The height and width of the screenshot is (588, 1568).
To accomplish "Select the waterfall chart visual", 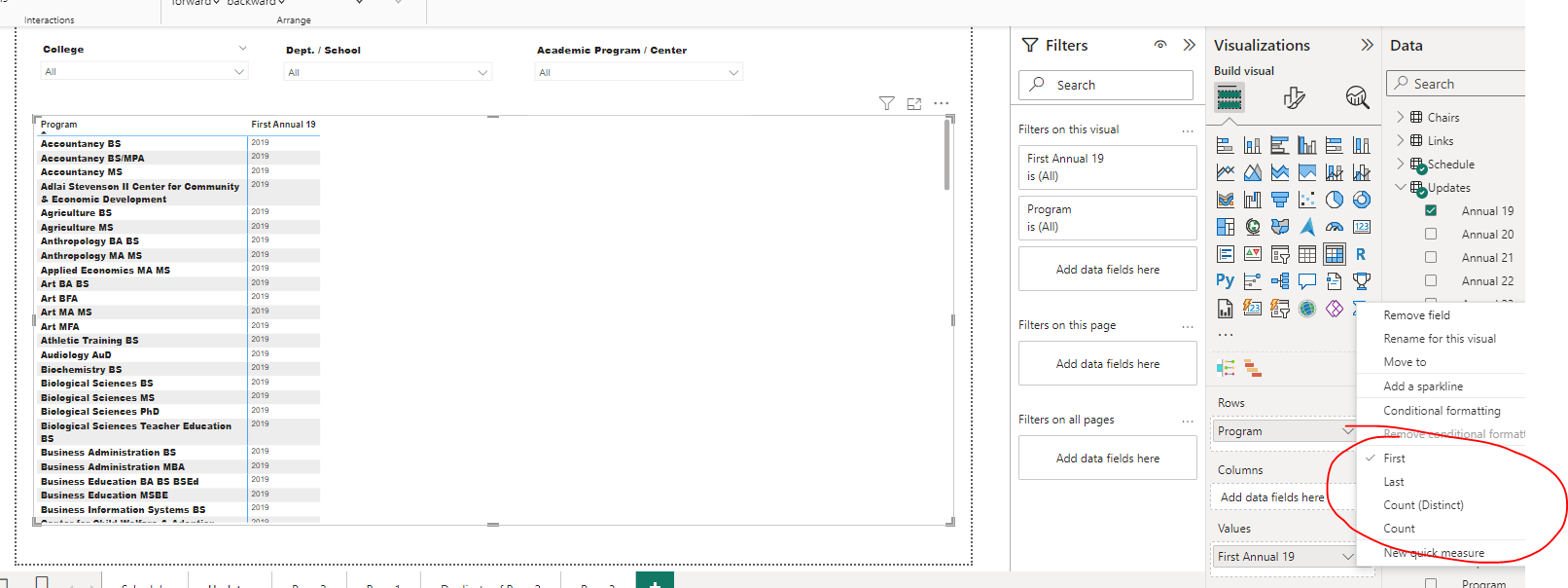I will (1253, 200).
